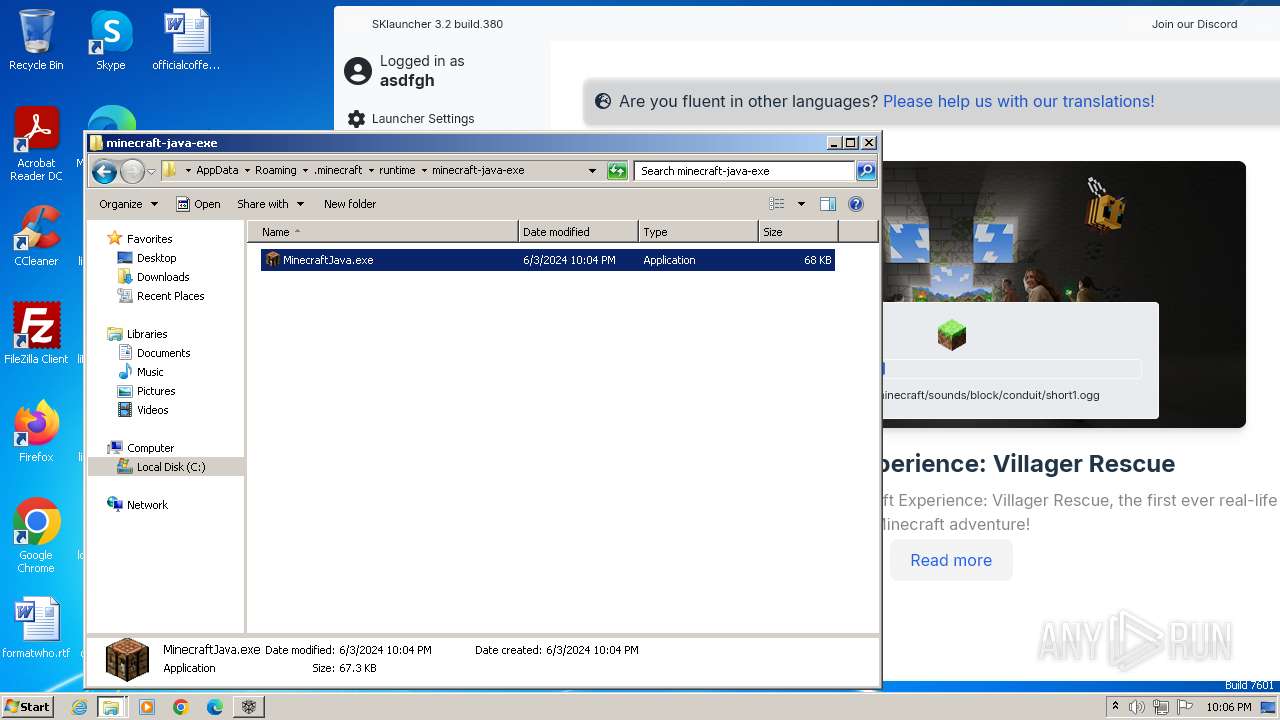Open recent pages dropdown next to Forward

[151, 172]
